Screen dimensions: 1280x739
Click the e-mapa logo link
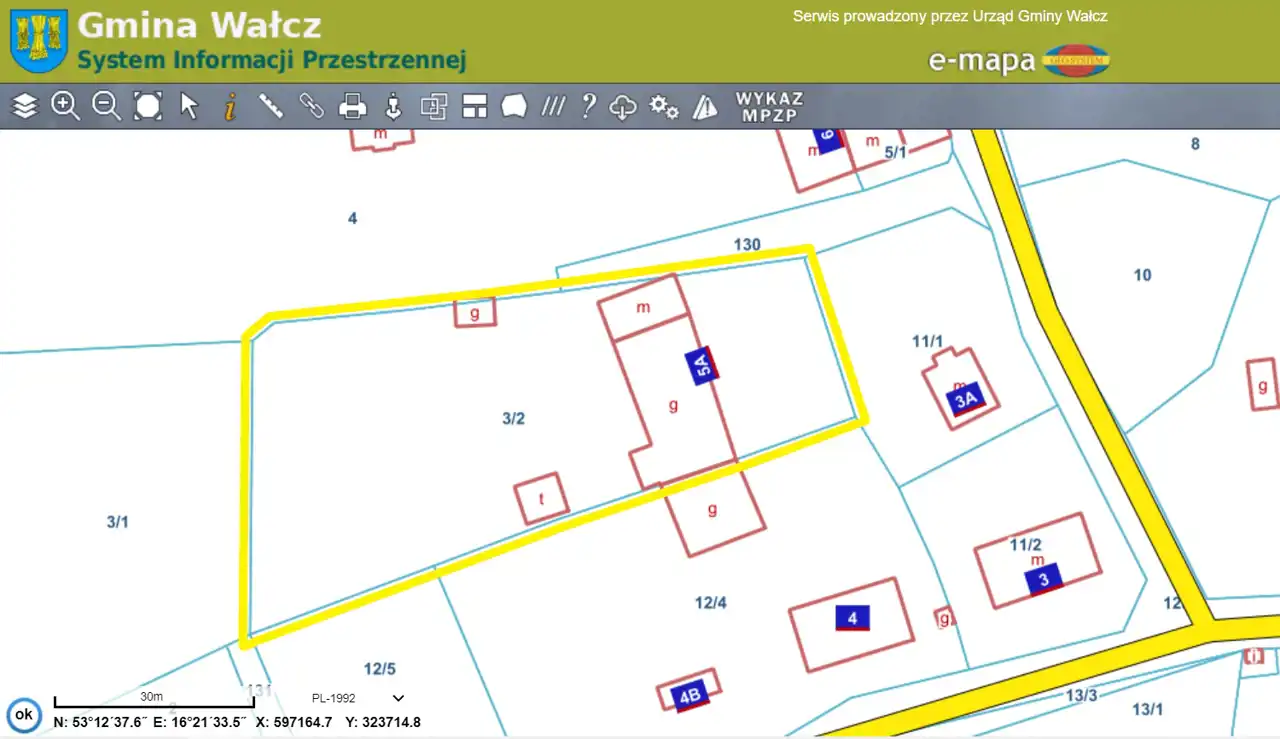pos(1018,61)
